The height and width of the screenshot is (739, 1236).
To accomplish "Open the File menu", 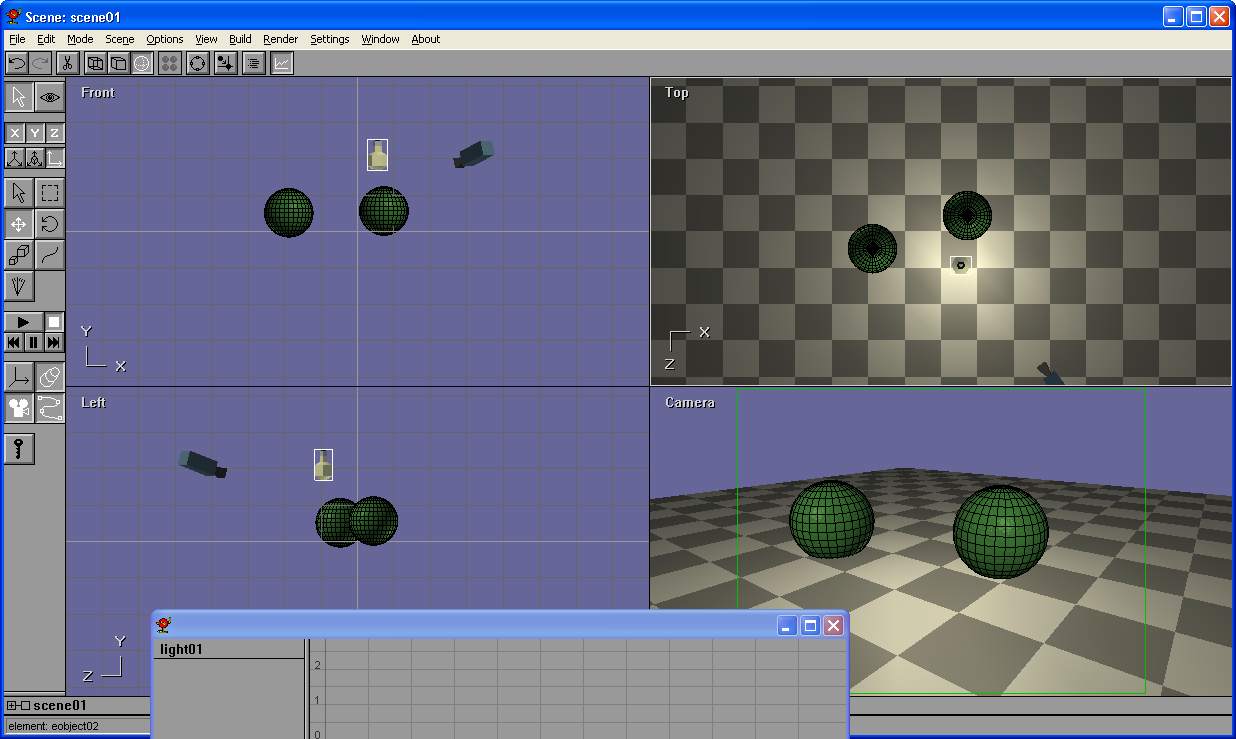I will [x=17, y=39].
